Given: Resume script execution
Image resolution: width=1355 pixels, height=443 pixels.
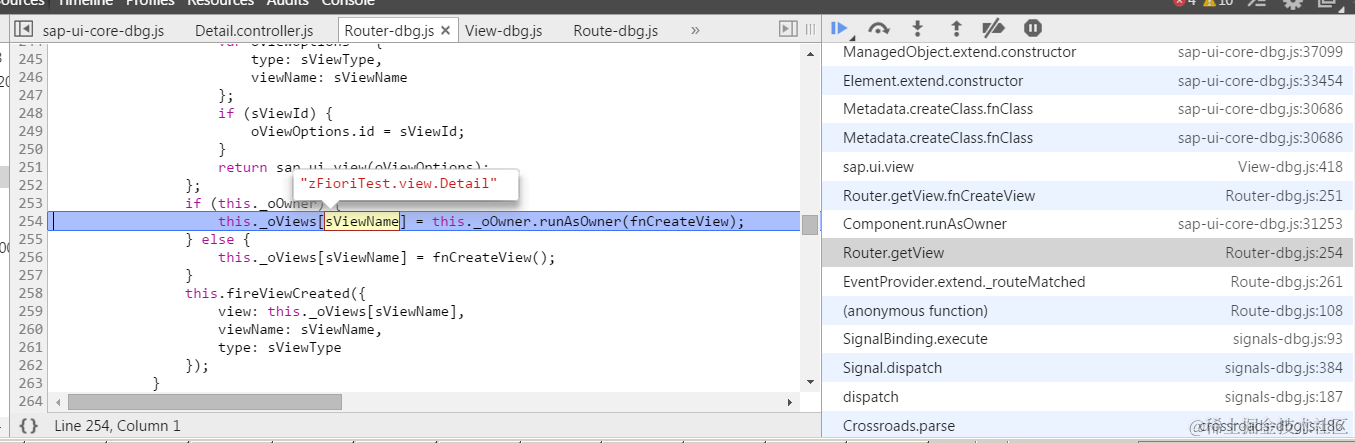Looking at the screenshot, I should [839, 29].
